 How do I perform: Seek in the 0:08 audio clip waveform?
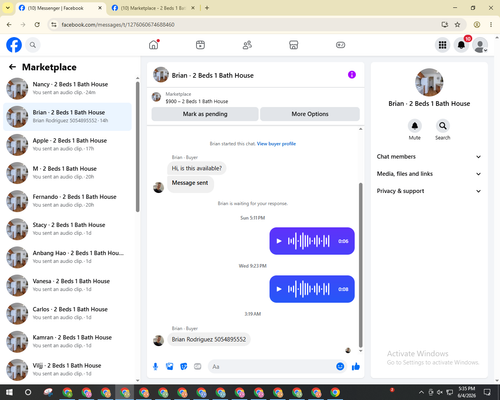tap(309, 289)
